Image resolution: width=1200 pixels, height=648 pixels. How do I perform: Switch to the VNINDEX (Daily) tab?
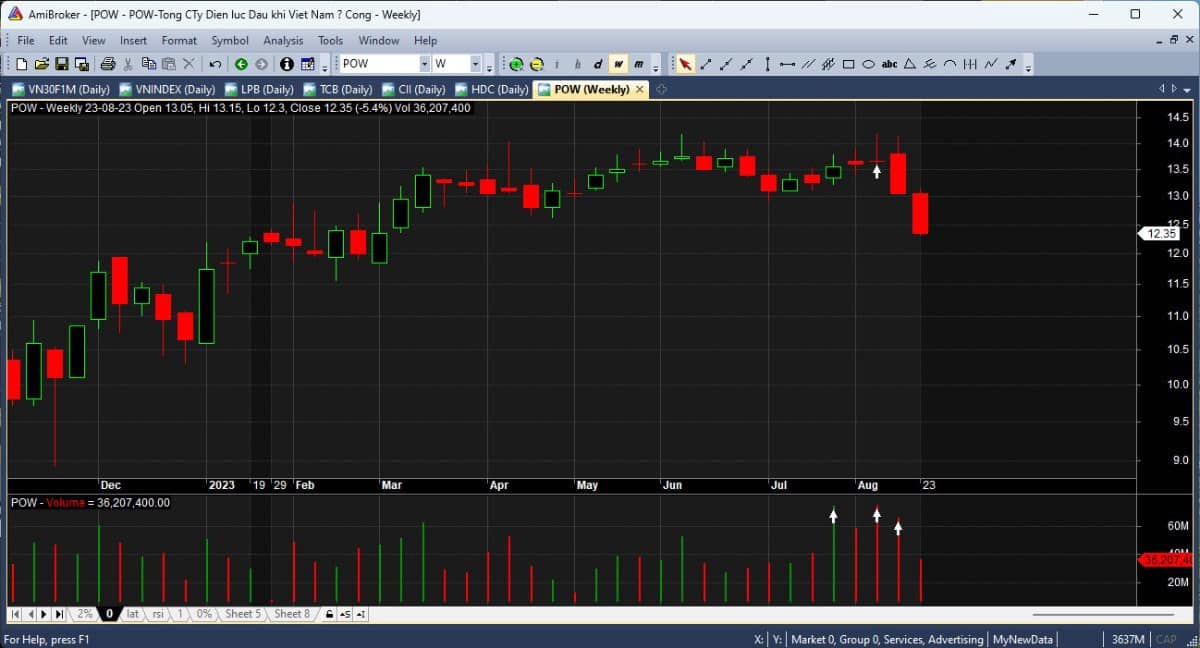[168, 89]
